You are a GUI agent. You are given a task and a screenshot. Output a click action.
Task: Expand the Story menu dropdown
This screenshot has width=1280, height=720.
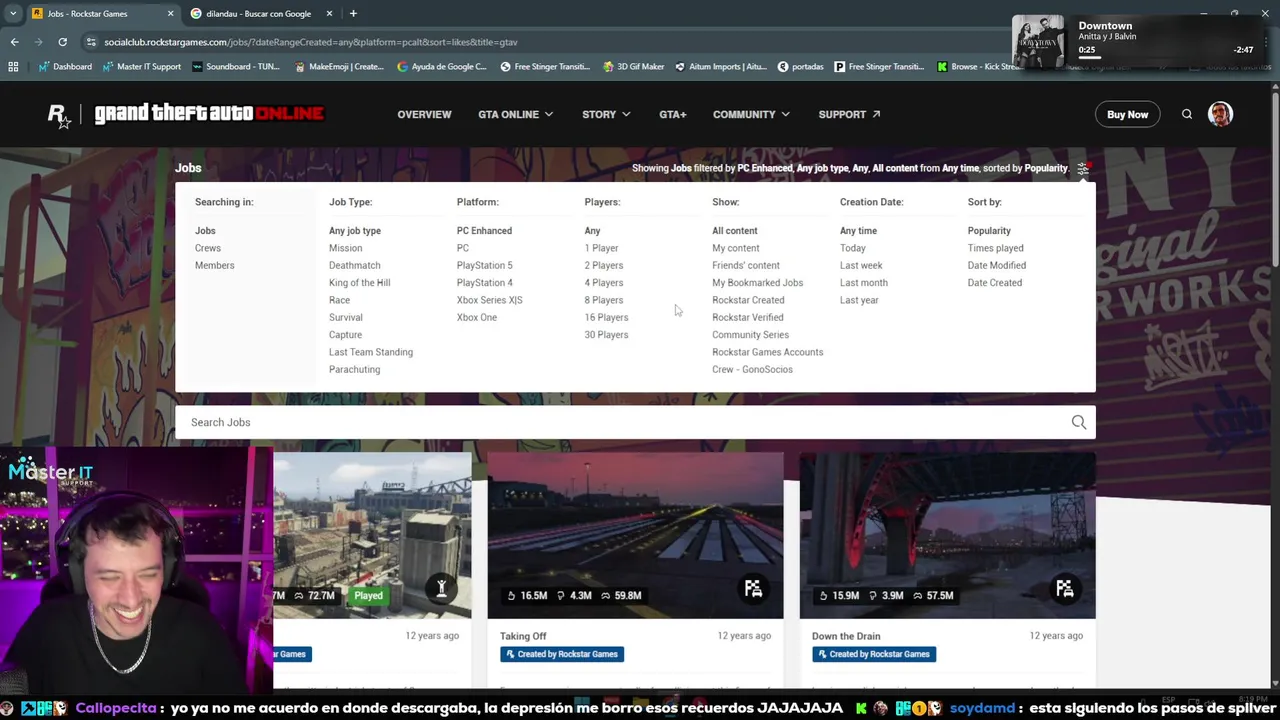[x=606, y=115]
